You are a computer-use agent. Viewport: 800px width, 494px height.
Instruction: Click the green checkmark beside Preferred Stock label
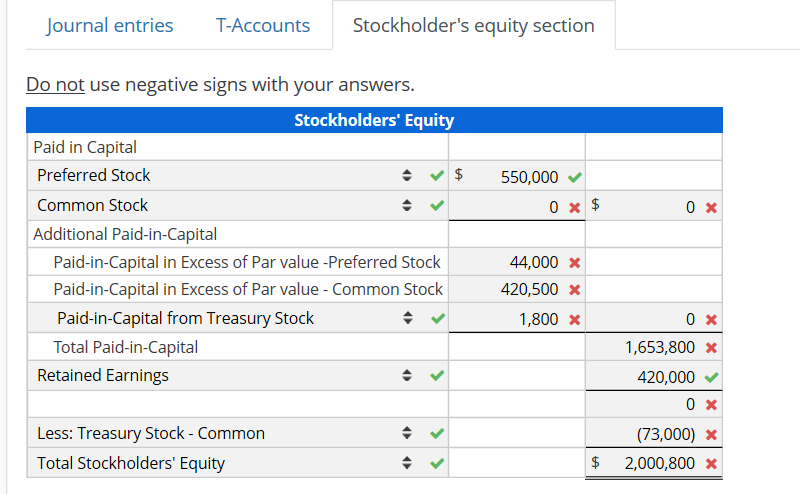(x=437, y=176)
